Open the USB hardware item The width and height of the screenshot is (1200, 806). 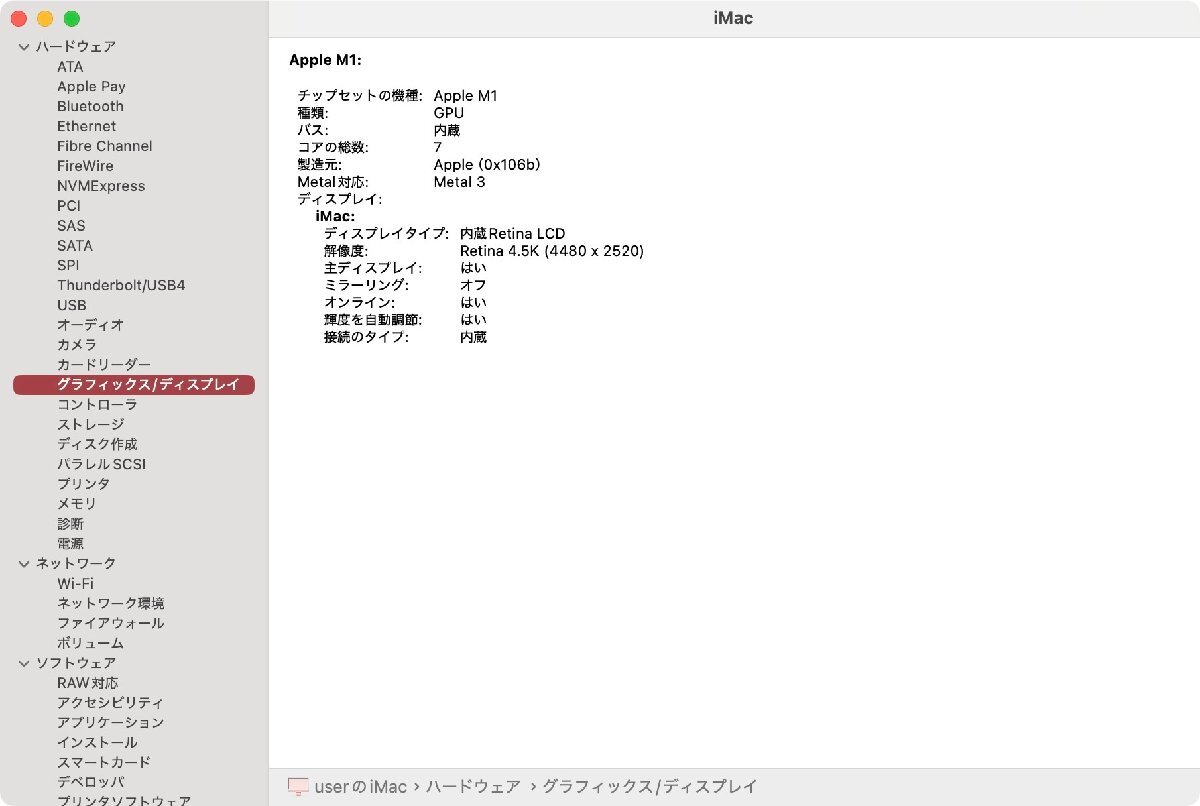tap(71, 305)
